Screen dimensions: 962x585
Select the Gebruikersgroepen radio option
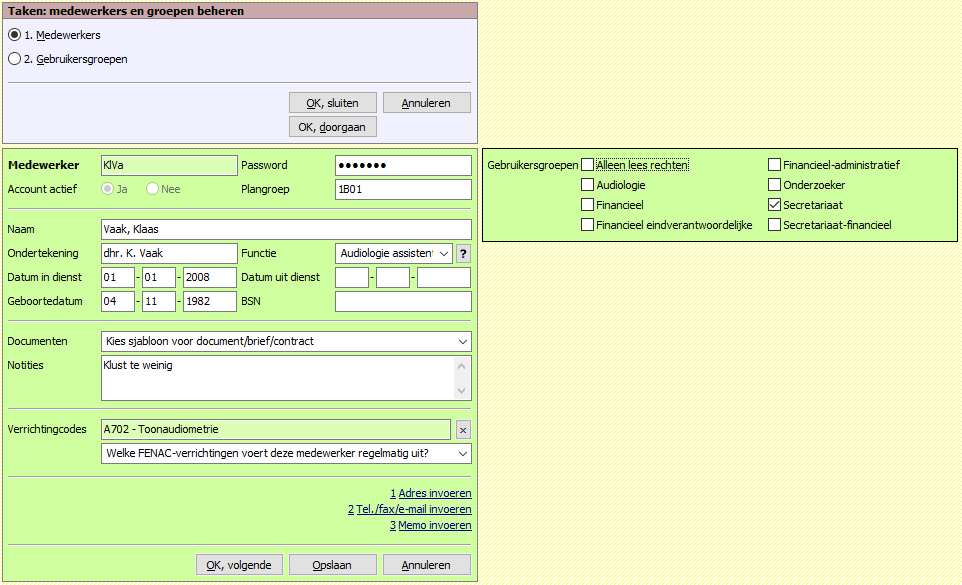coord(14,59)
